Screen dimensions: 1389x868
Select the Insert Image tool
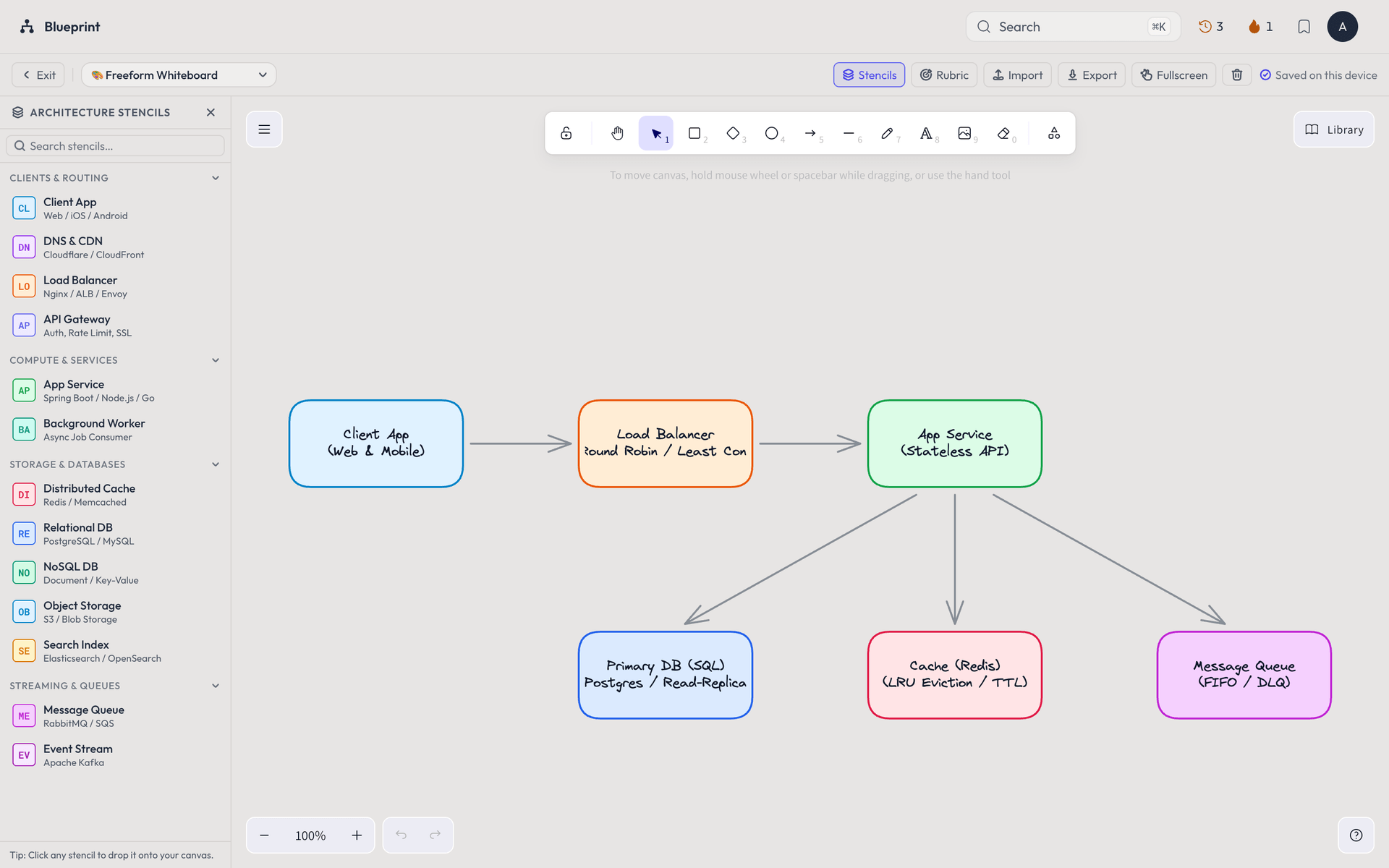pyautogui.click(x=964, y=133)
